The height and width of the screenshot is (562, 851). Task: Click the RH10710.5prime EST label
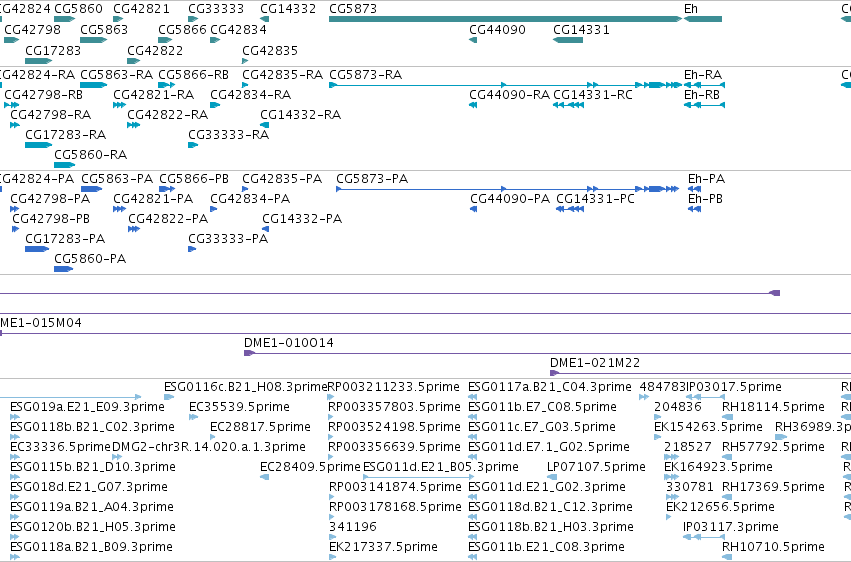click(773, 547)
